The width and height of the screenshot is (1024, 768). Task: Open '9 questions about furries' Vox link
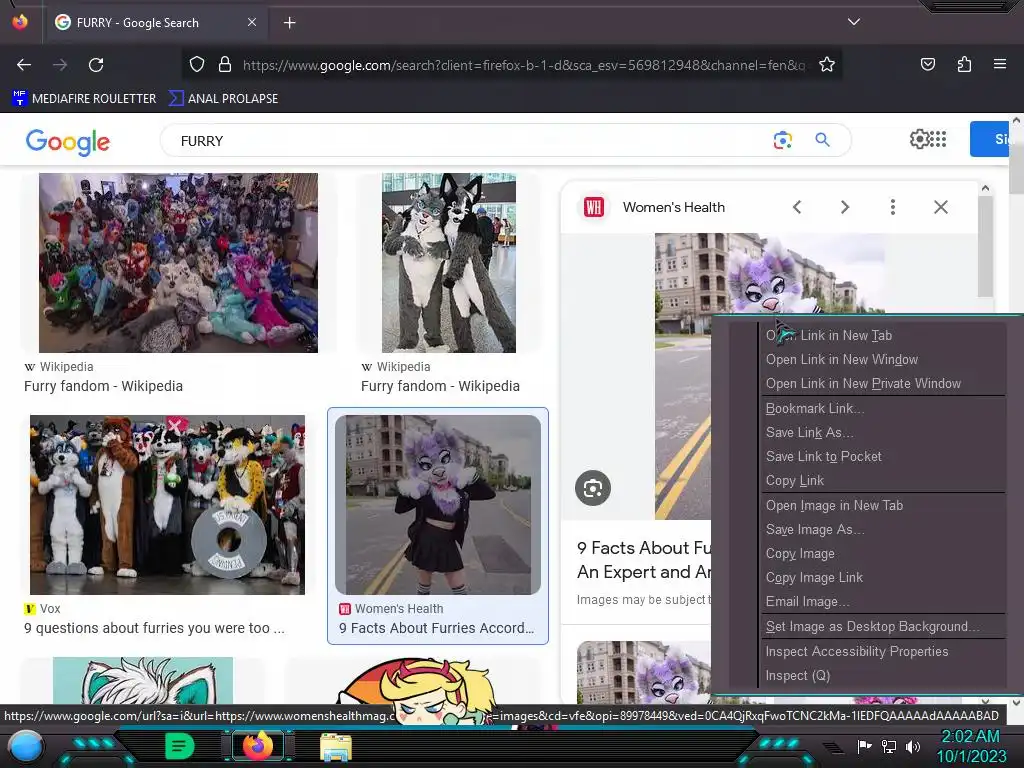click(154, 628)
